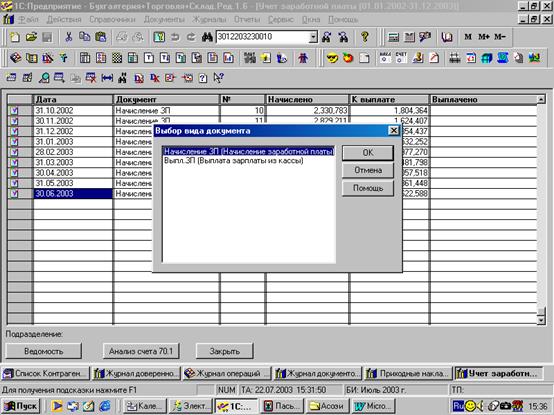Expand the search field 3012203230010 dropdown
The image size is (554, 415).
pyautogui.click(x=313, y=37)
